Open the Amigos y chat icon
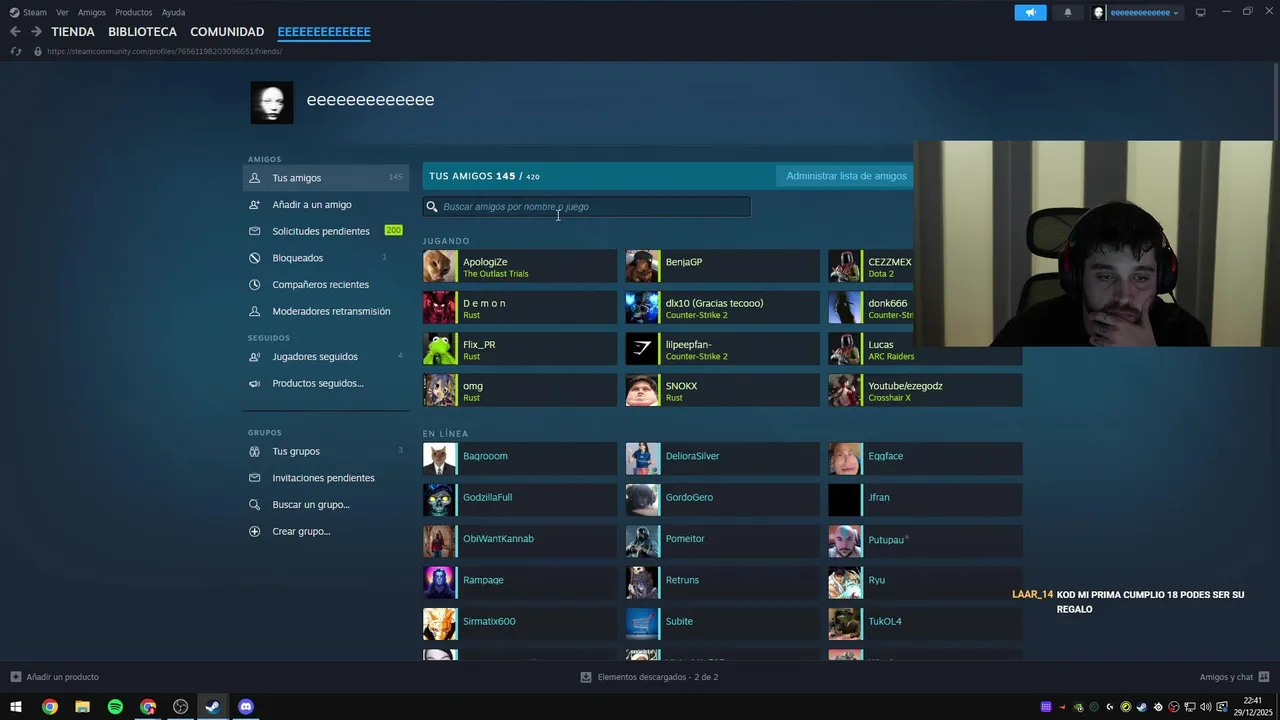The height and width of the screenshot is (720, 1280). pyautogui.click(x=1264, y=677)
